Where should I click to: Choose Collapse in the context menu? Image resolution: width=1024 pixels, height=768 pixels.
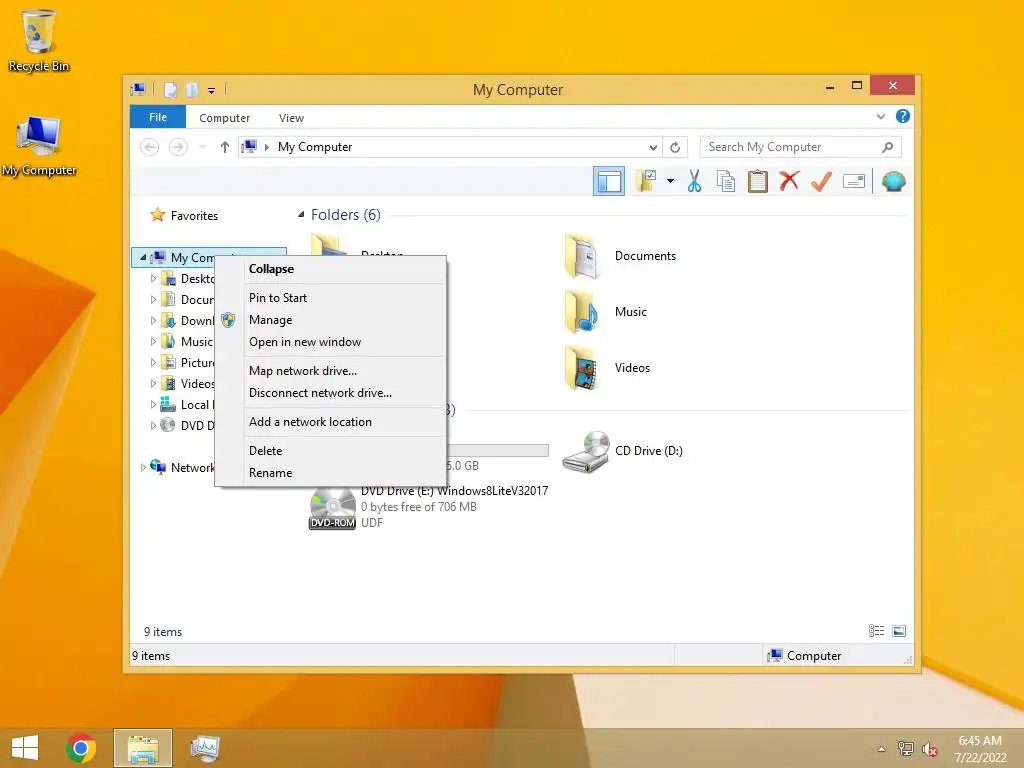click(331, 269)
